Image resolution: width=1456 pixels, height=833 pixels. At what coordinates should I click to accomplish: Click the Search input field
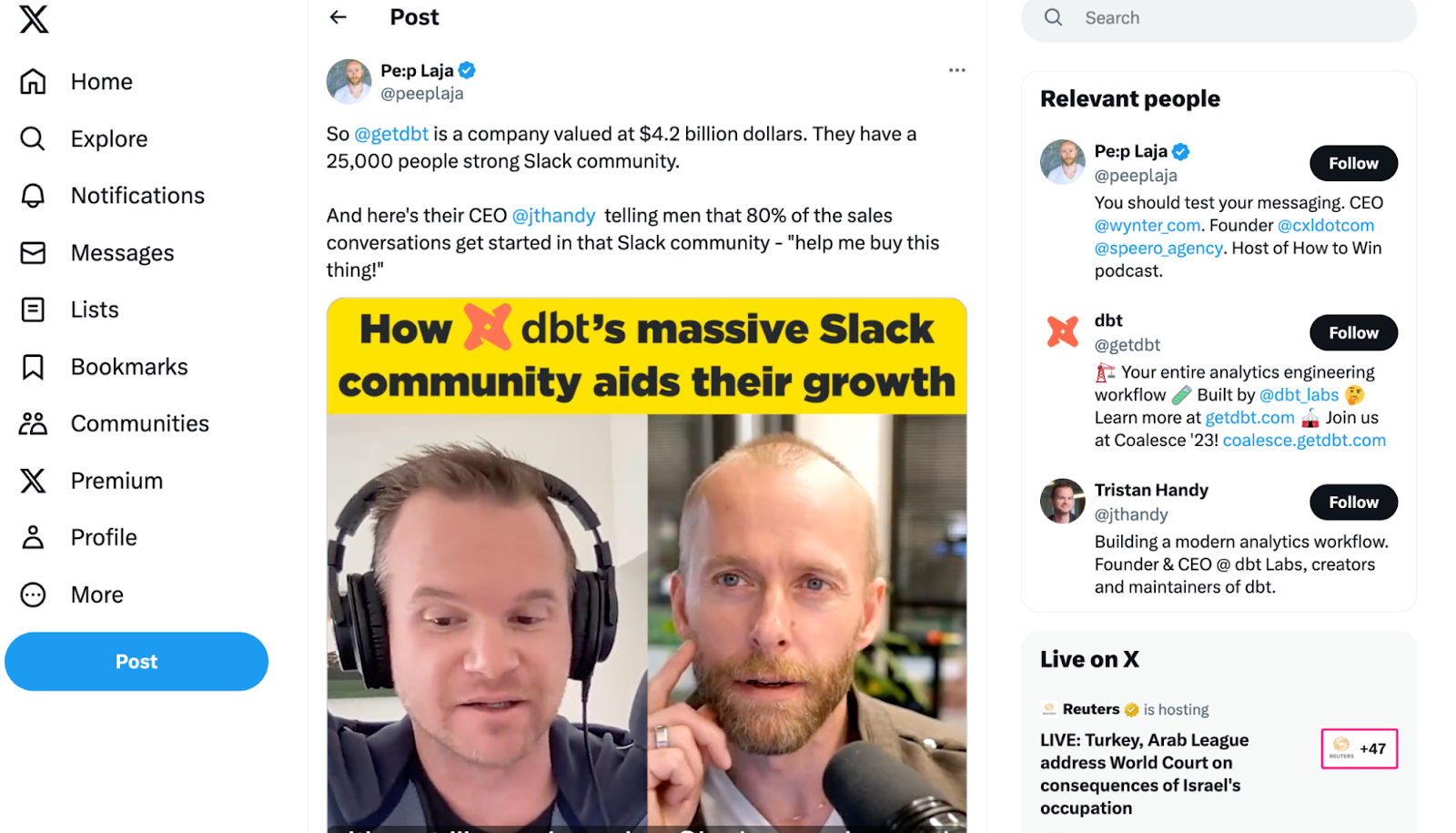point(1218,18)
